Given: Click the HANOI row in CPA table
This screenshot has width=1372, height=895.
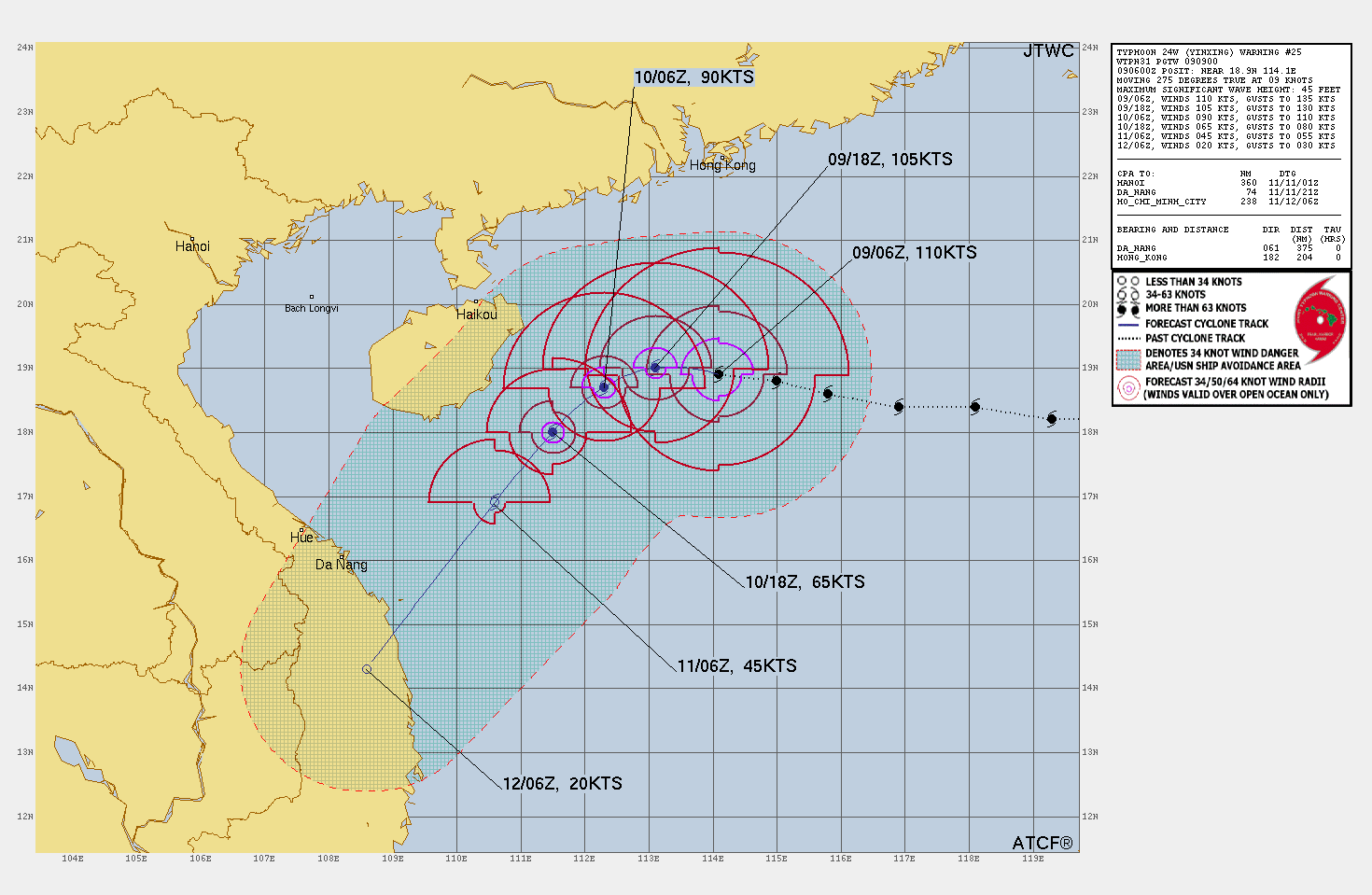Looking at the screenshot, I should pyautogui.click(x=1217, y=183).
